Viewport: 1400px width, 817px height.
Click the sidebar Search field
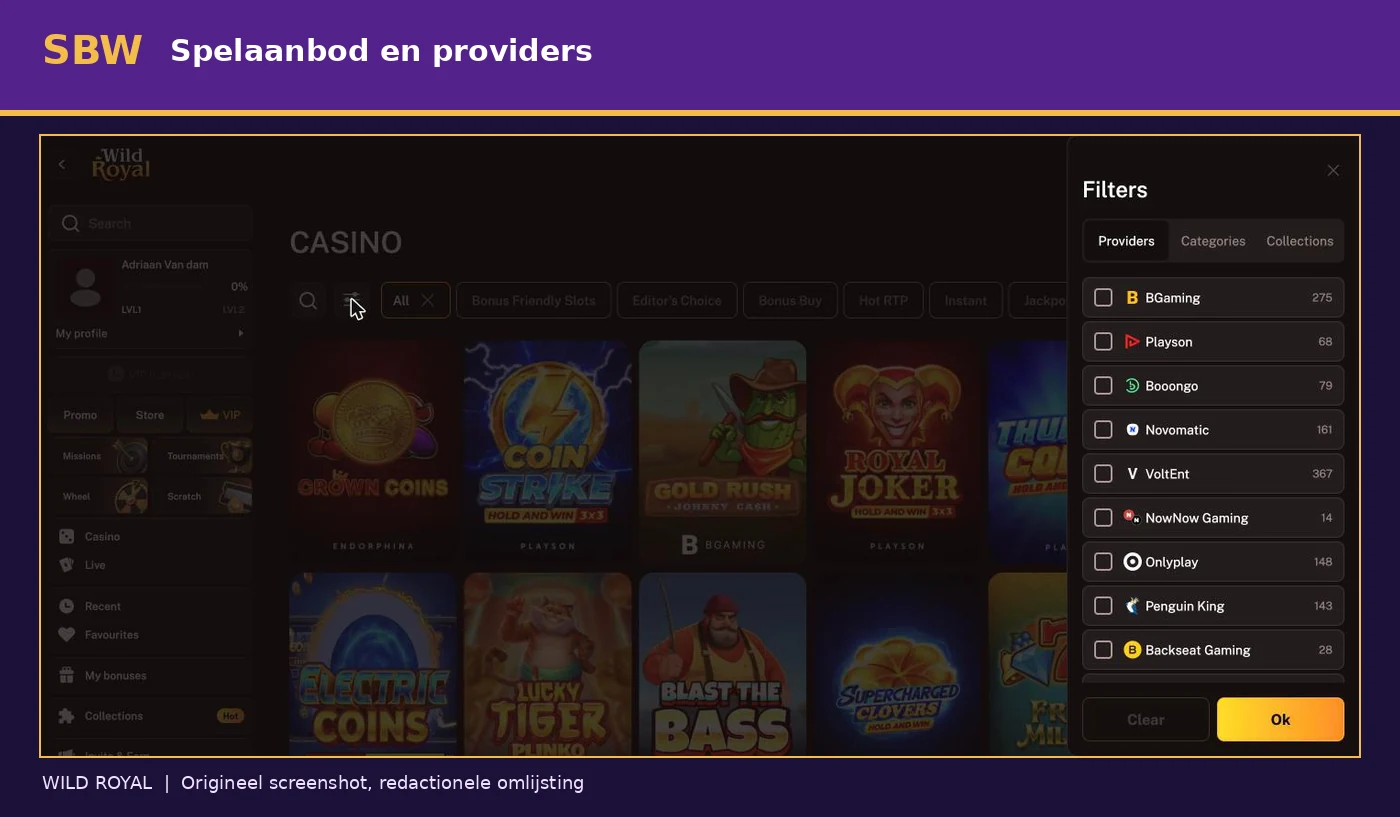click(x=152, y=223)
